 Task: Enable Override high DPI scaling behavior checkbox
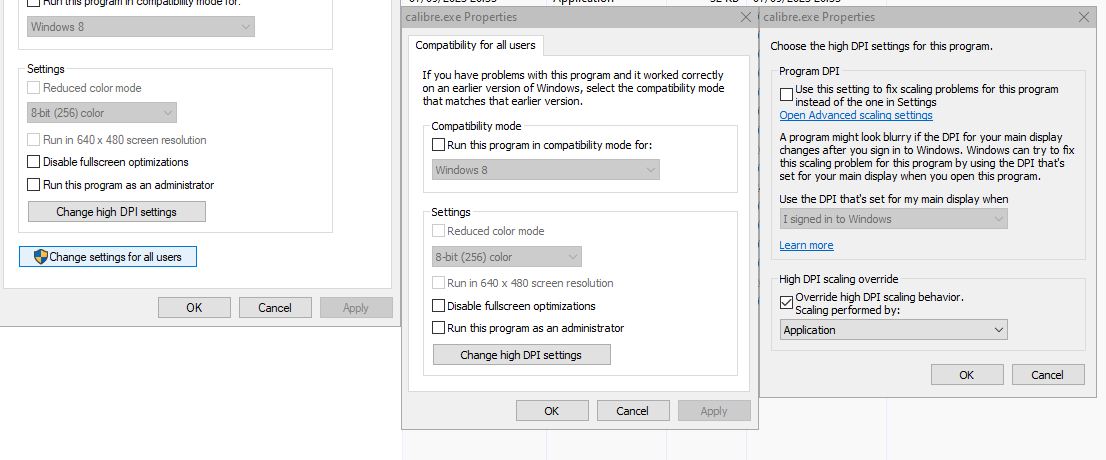pyautogui.click(x=787, y=303)
